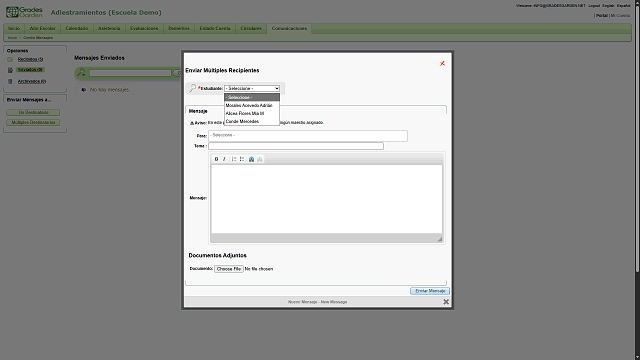Switch language to Español
Screen dimensions: 640x360
click(623, 6)
